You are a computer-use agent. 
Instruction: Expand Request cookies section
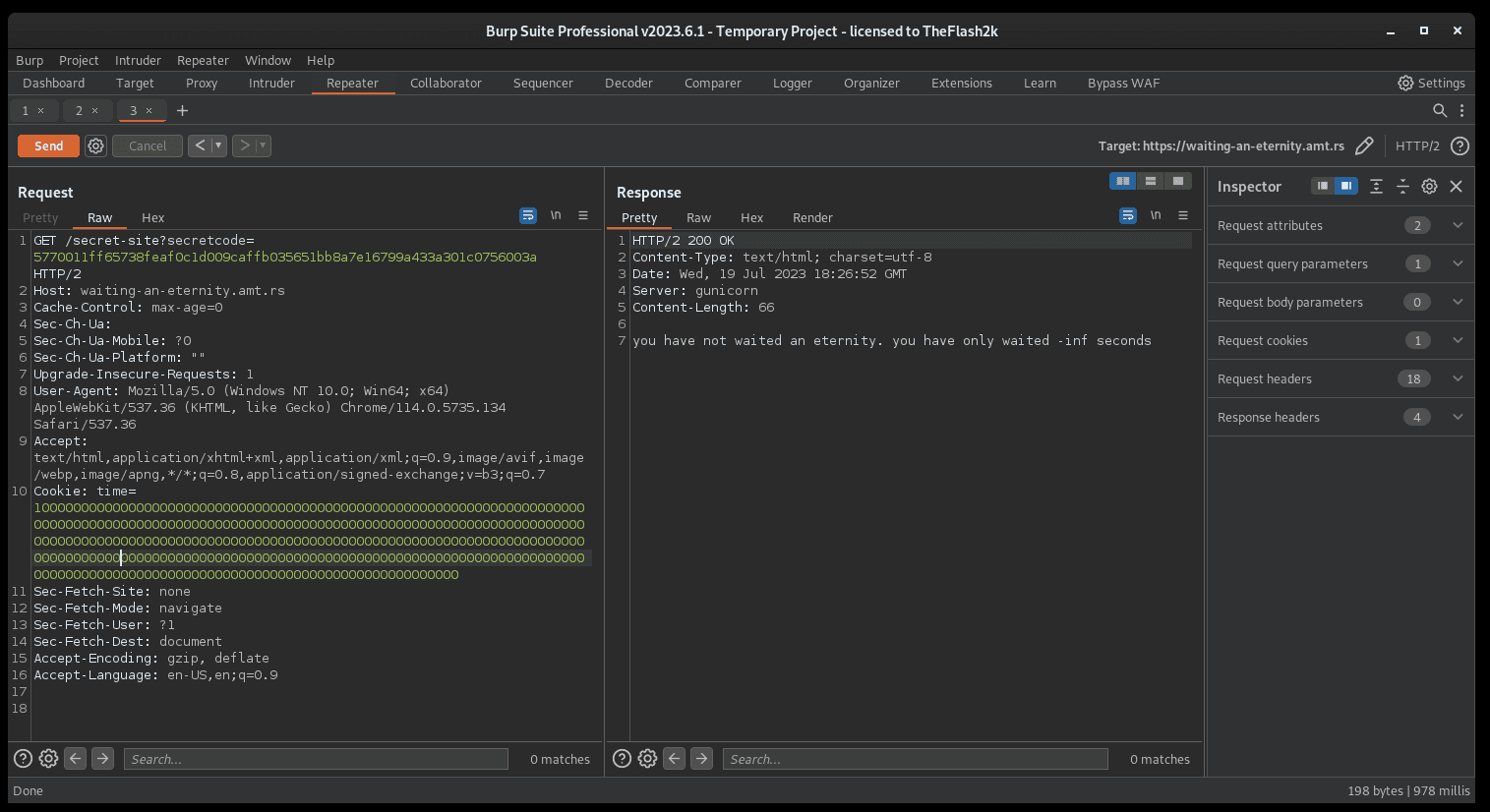1458,340
